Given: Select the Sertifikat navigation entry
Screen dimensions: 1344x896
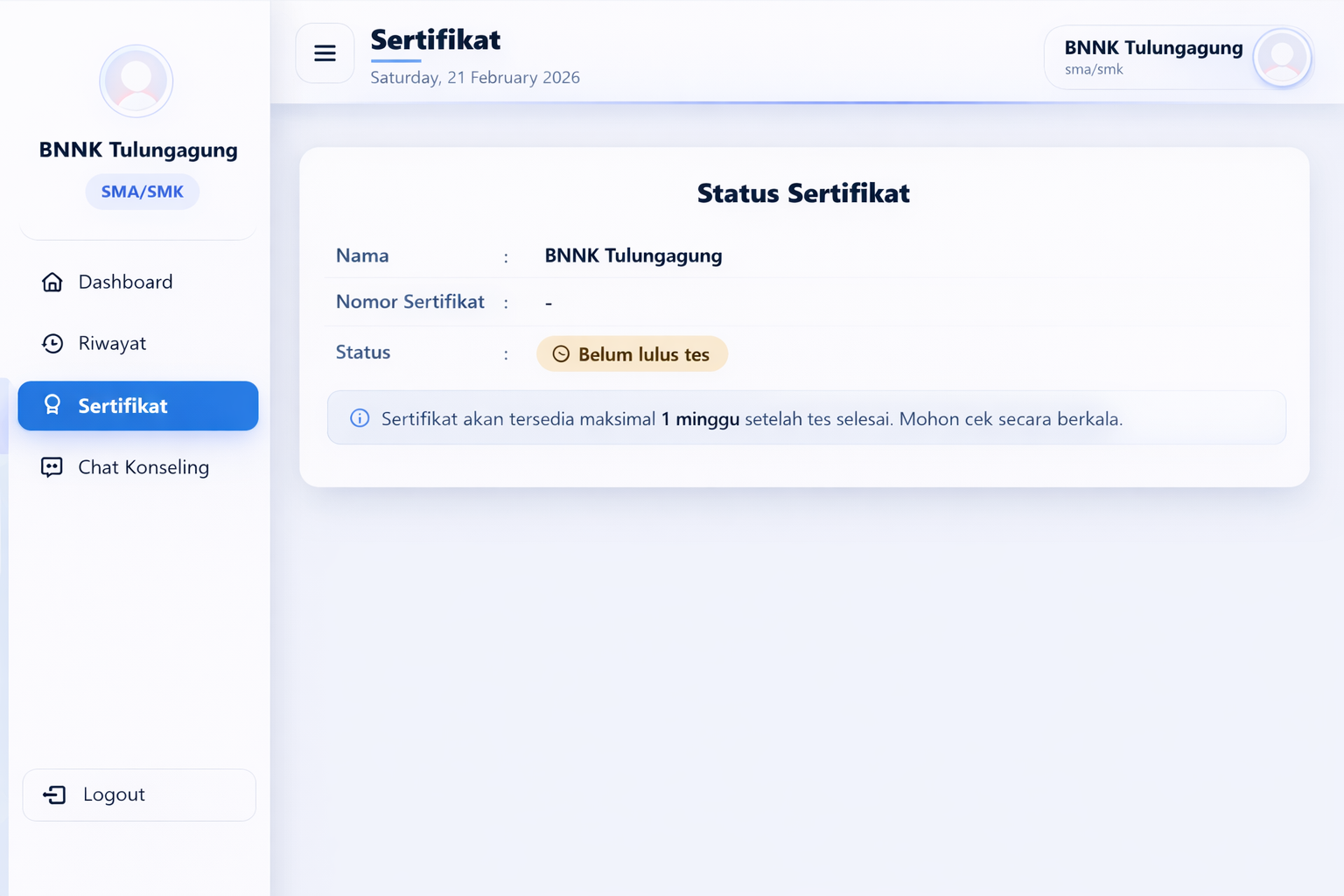Looking at the screenshot, I should pos(122,405).
